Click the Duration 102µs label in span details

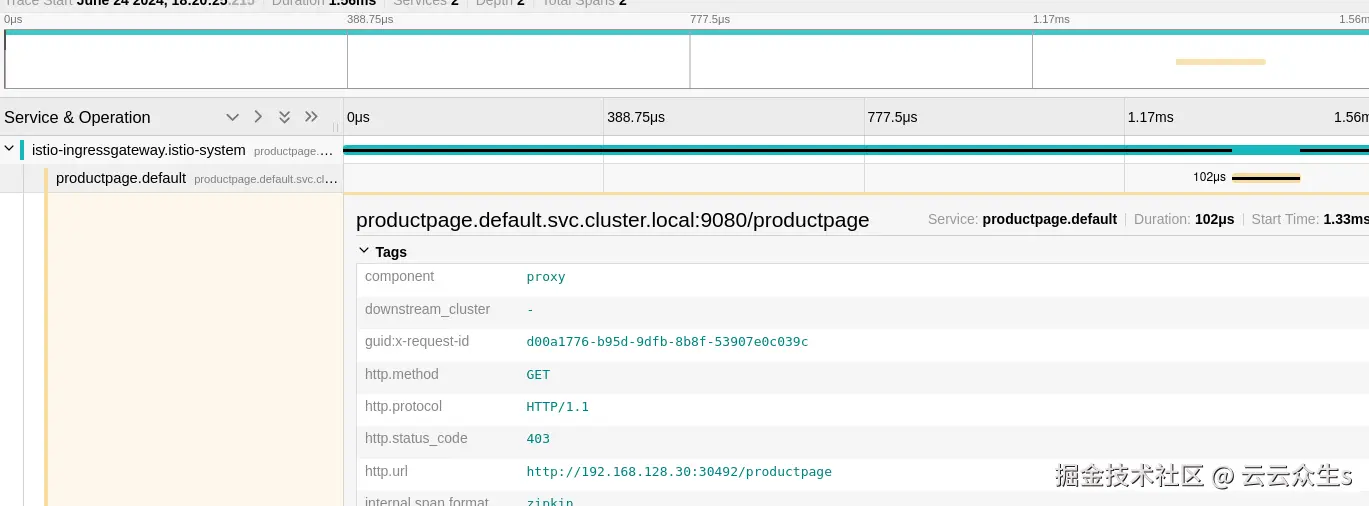(x=1185, y=219)
